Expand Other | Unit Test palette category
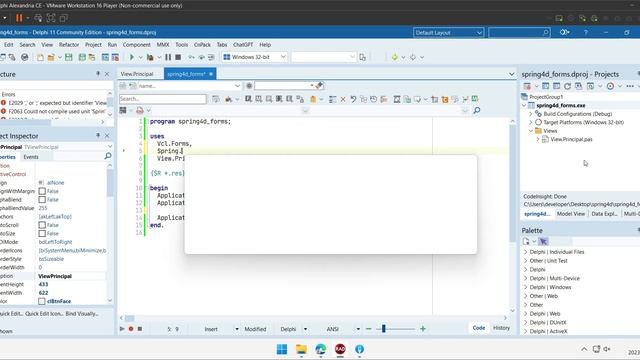The image size is (640, 360). click(525, 260)
